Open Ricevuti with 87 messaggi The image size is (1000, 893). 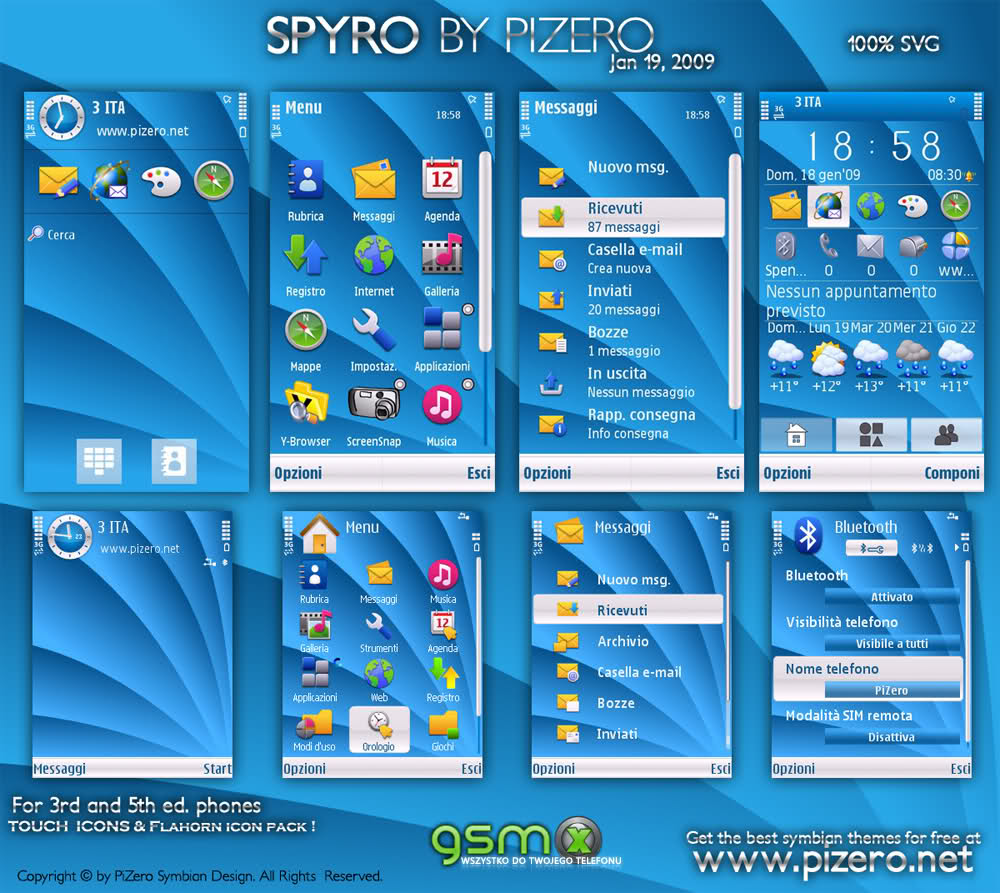pyautogui.click(x=623, y=217)
